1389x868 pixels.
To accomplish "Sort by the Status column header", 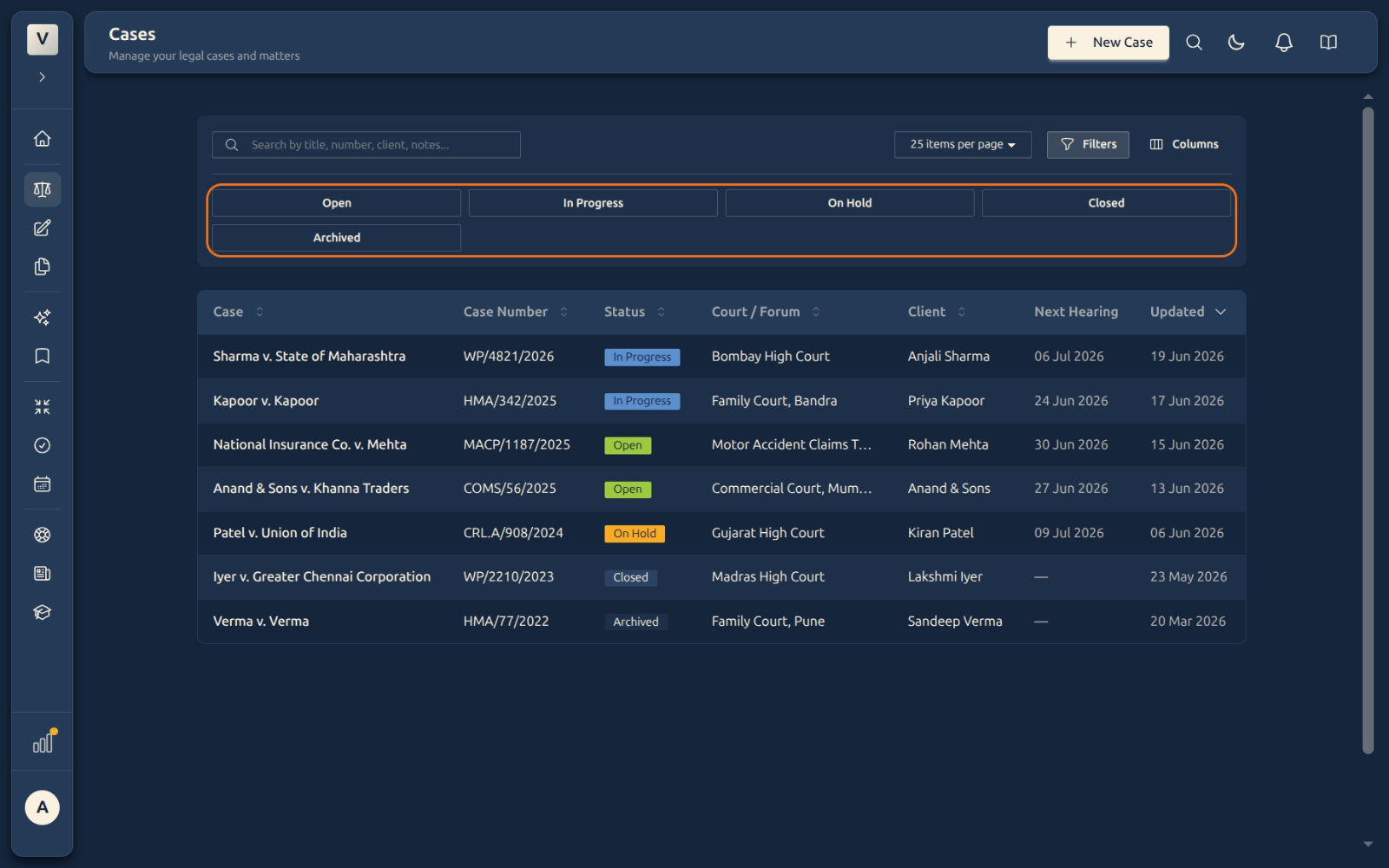I will (x=635, y=312).
